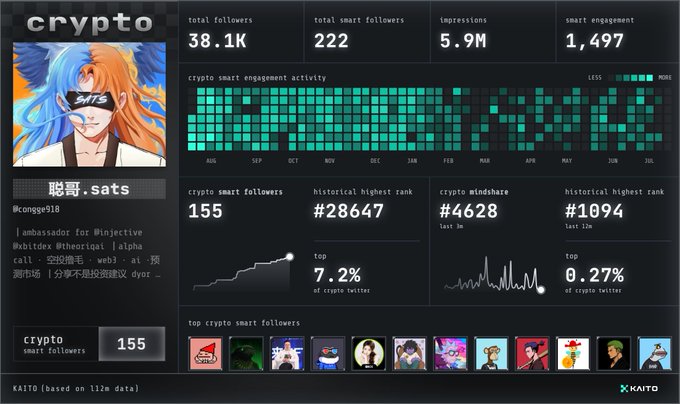
Task: Open the @xbitdex mention in bio
Action: coord(32,246)
